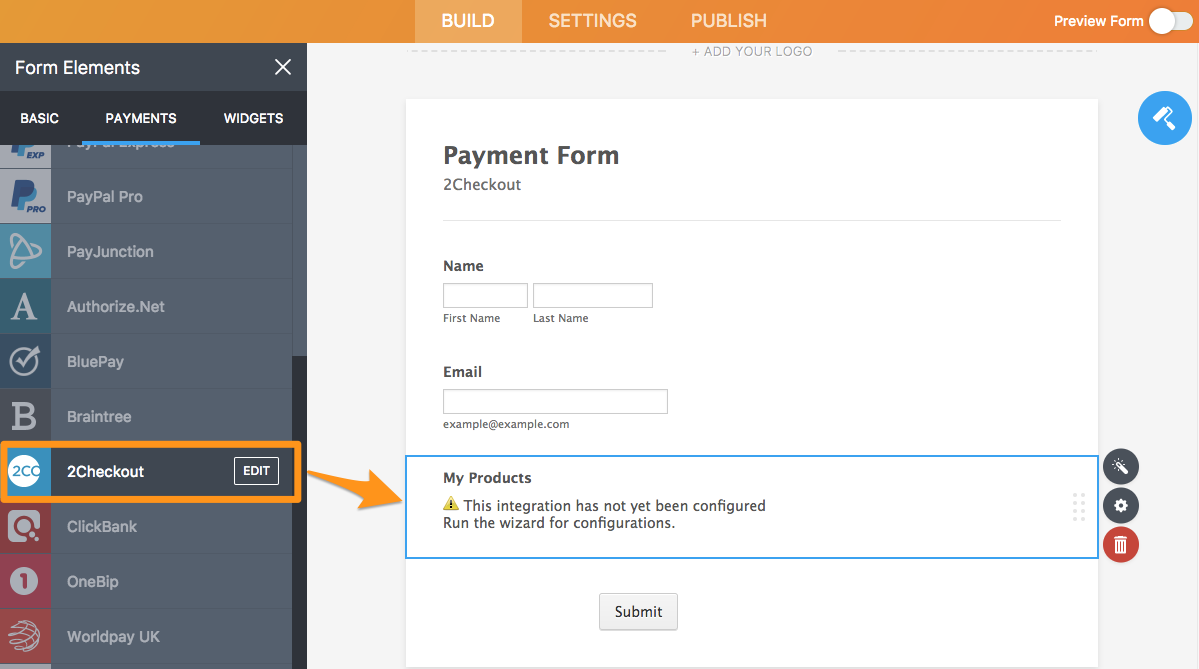Image resolution: width=1199 pixels, height=669 pixels.
Task: Delete My Products field with trash icon
Action: (1120, 544)
